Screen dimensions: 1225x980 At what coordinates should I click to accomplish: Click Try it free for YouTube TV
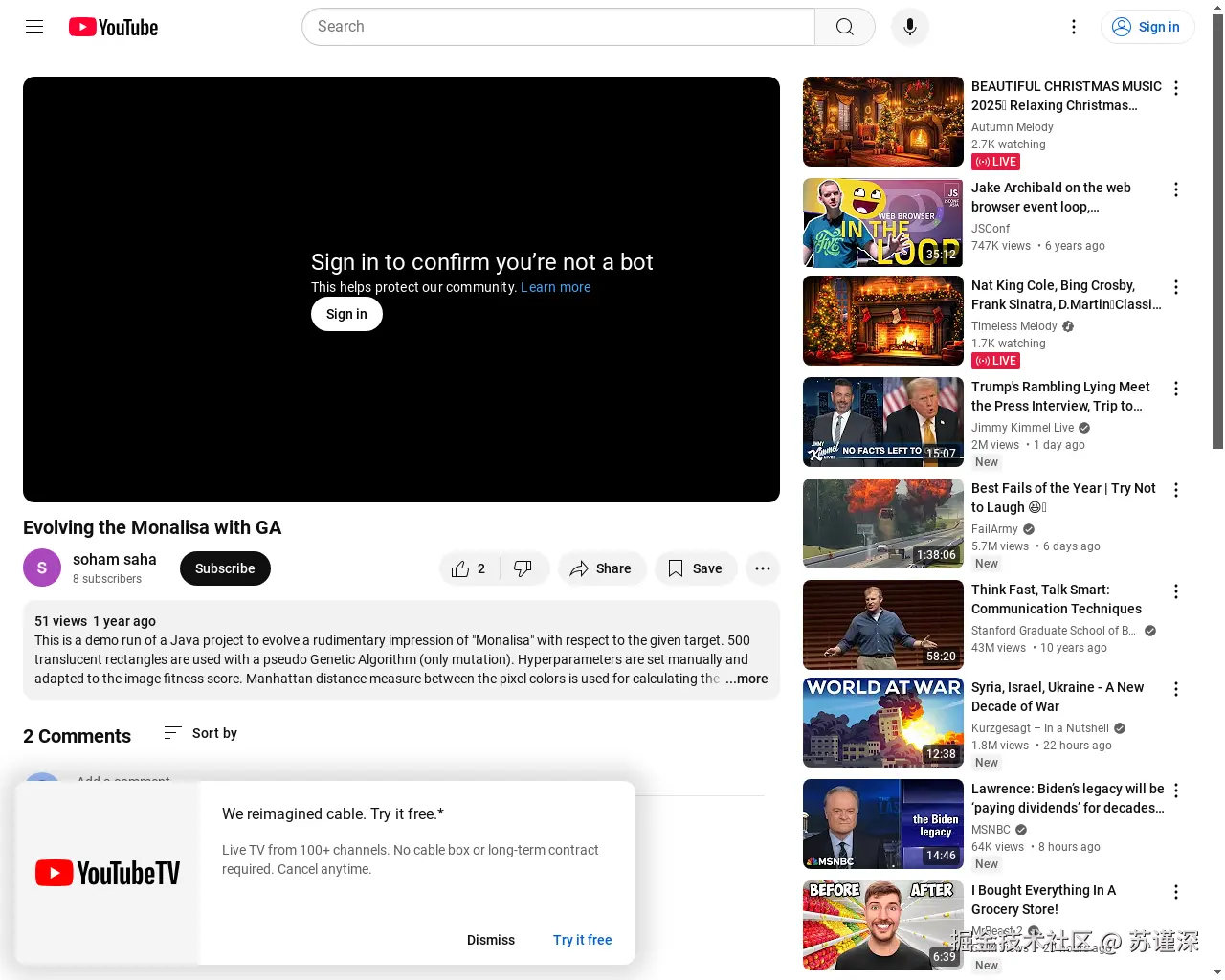[x=582, y=940]
